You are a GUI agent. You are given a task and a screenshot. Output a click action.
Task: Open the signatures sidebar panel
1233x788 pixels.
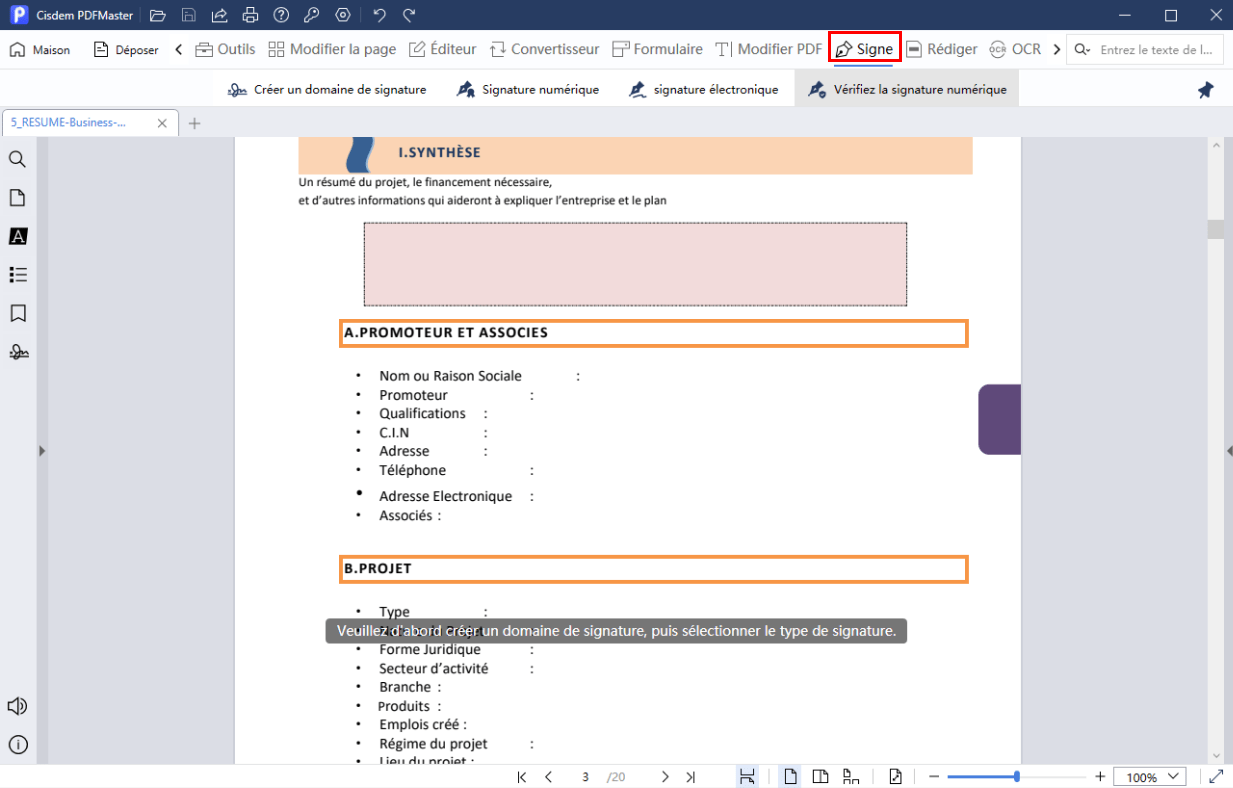17,352
